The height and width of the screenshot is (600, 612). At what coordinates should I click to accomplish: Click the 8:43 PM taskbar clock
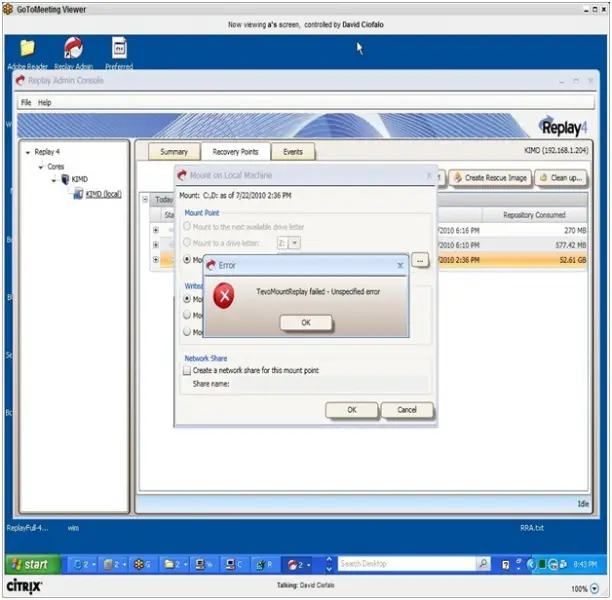(585, 564)
